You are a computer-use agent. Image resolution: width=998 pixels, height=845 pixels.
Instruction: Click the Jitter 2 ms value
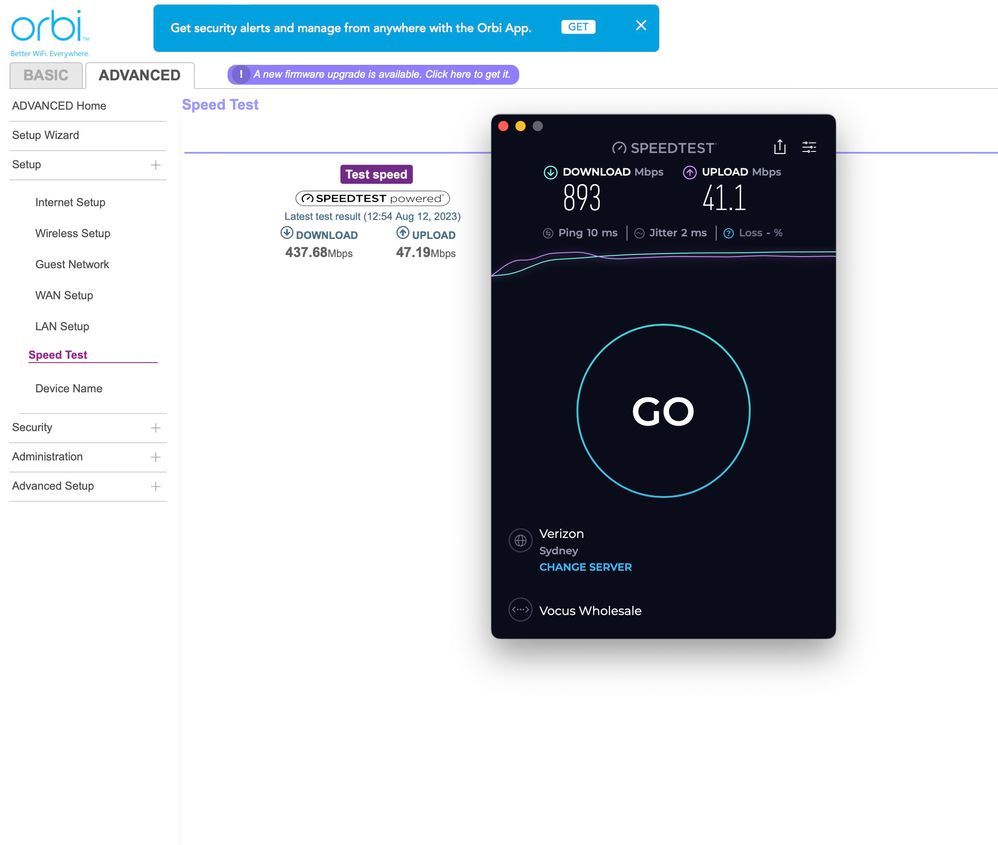[x=678, y=233]
